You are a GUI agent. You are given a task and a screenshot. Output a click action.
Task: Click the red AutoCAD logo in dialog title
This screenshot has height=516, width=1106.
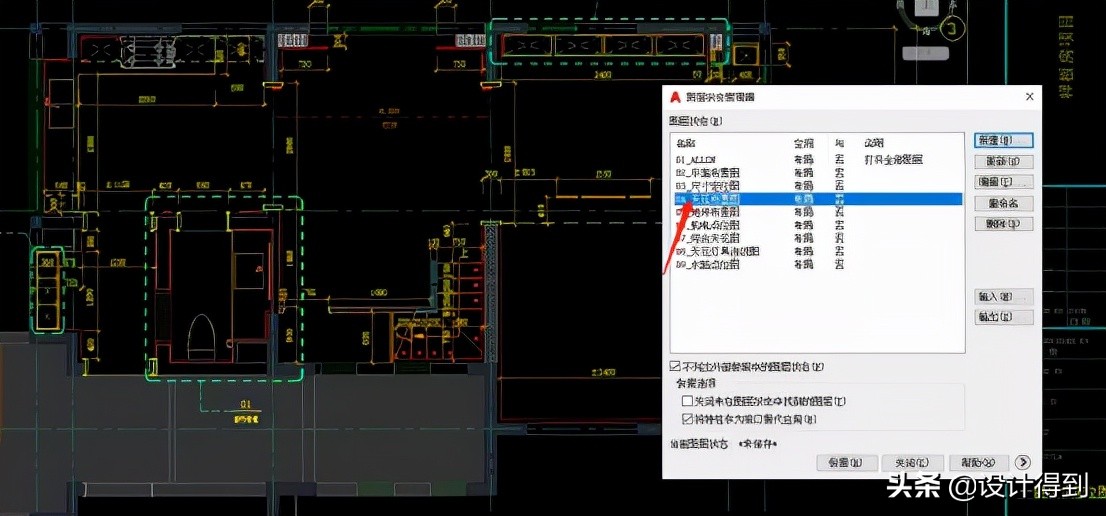[675, 97]
